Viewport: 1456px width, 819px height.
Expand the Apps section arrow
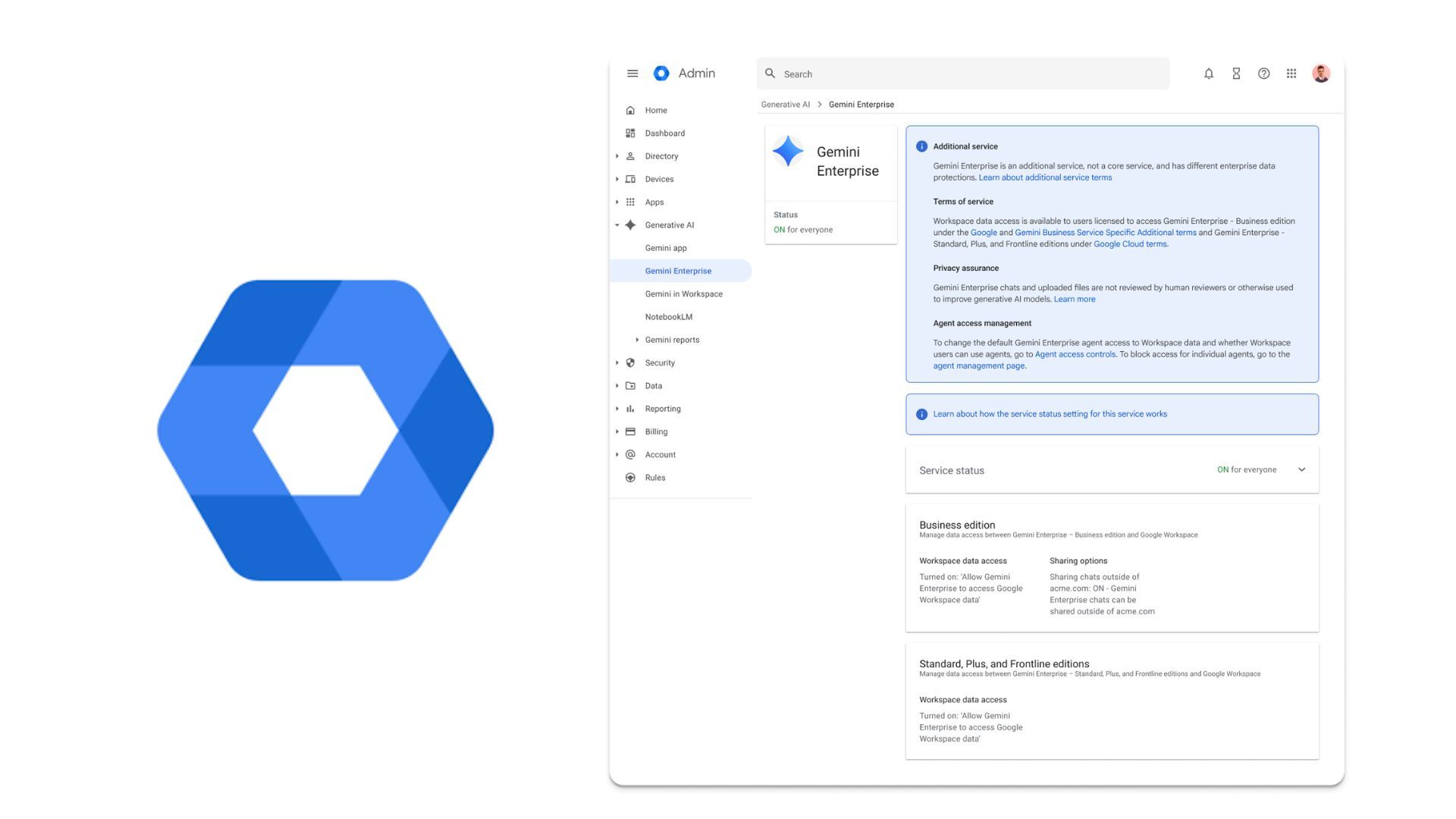point(617,202)
